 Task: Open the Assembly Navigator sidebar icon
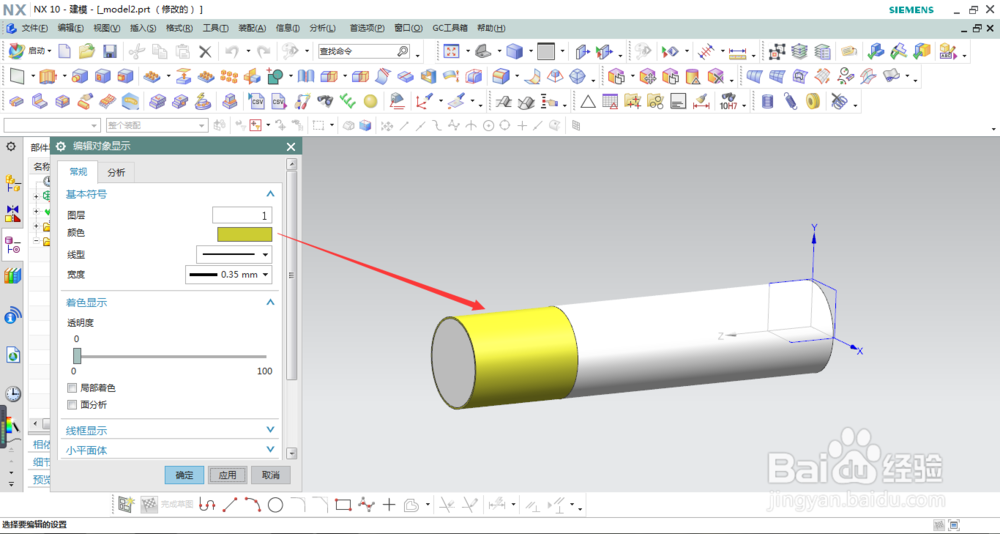[12, 184]
